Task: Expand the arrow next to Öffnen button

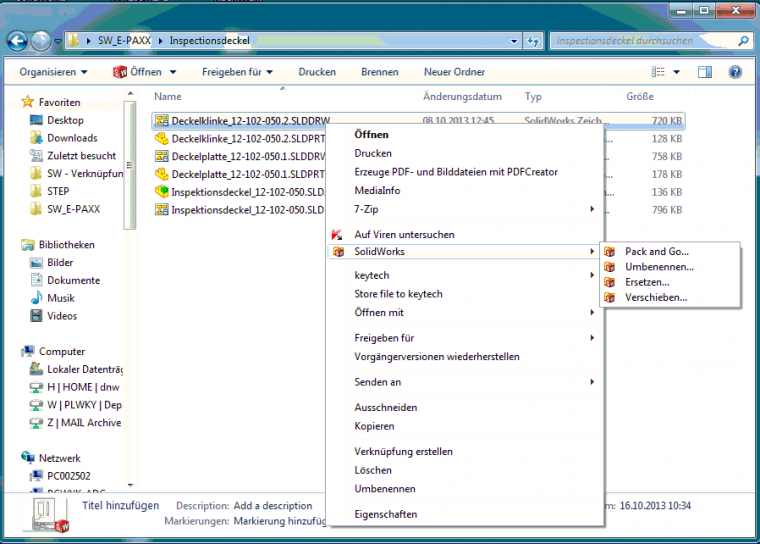Action: click(x=173, y=72)
